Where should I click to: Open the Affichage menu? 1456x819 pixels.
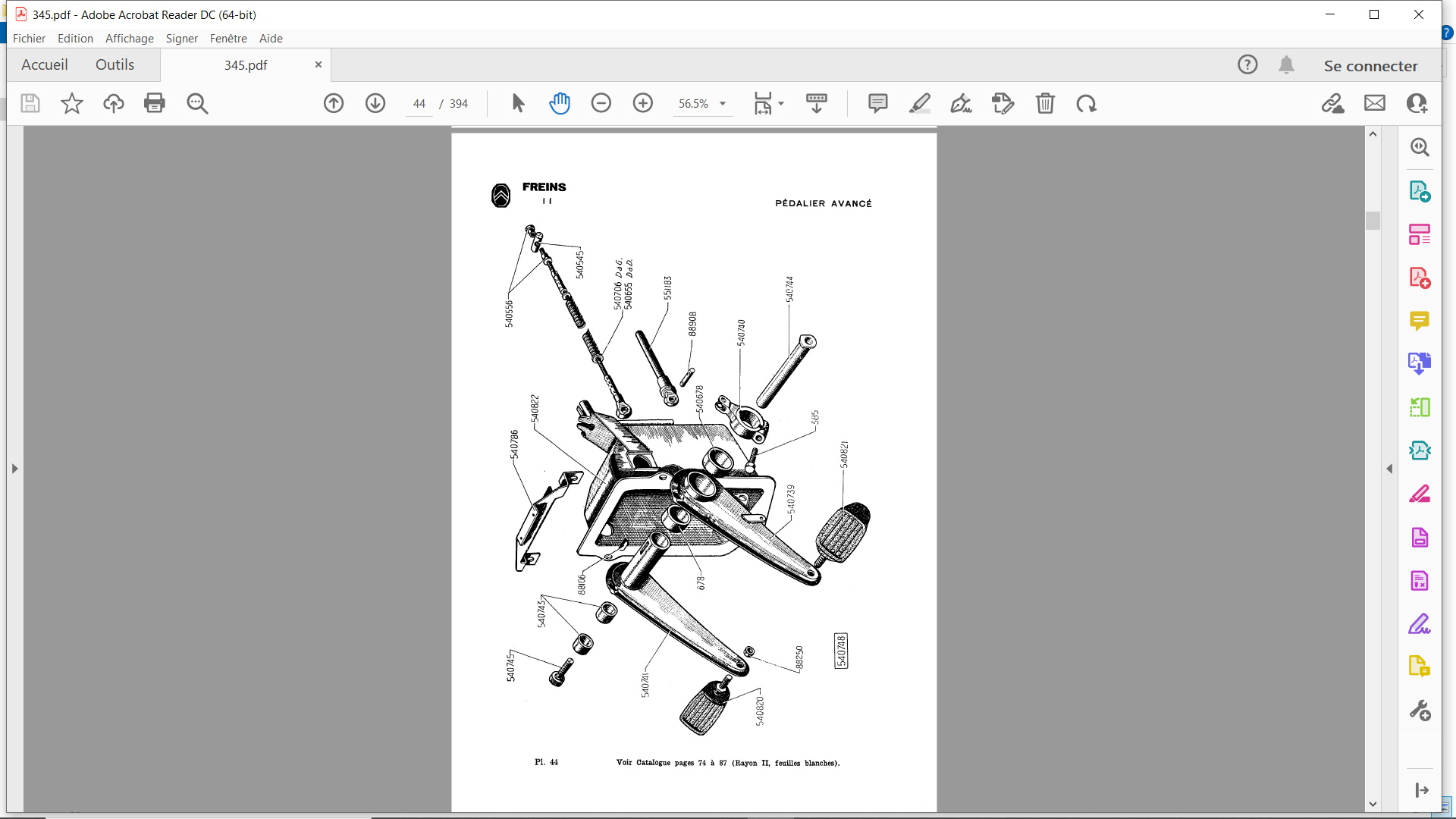tap(129, 39)
